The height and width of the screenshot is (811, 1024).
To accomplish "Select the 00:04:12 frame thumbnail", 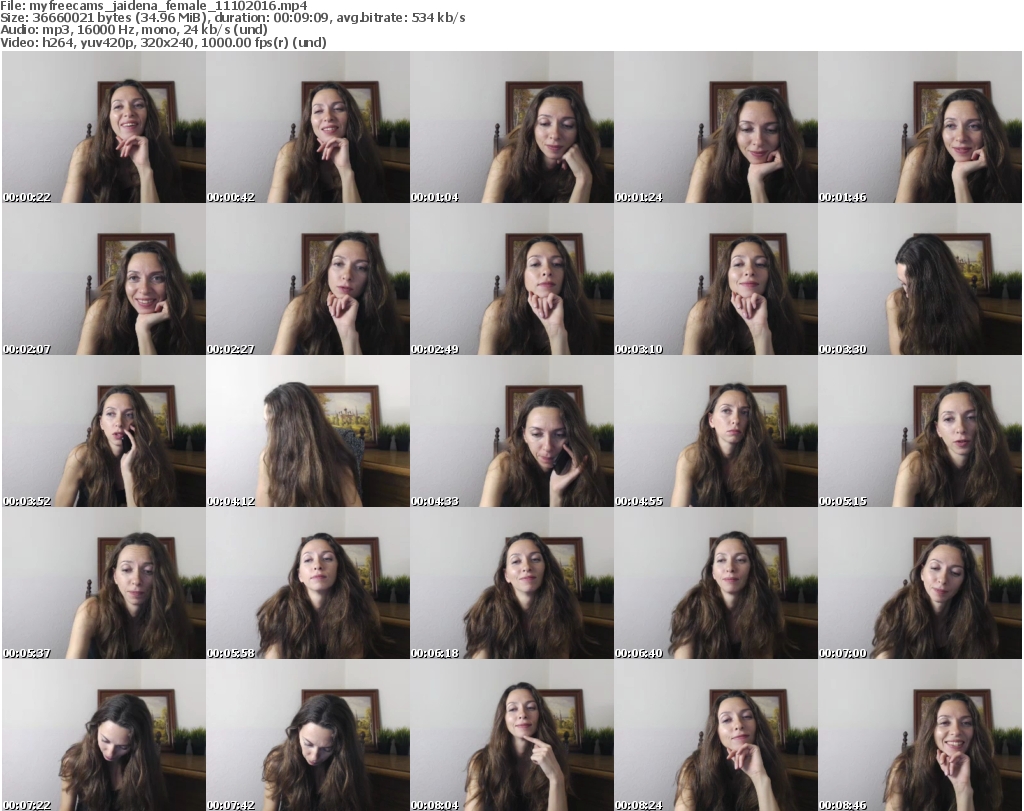I will [x=308, y=432].
